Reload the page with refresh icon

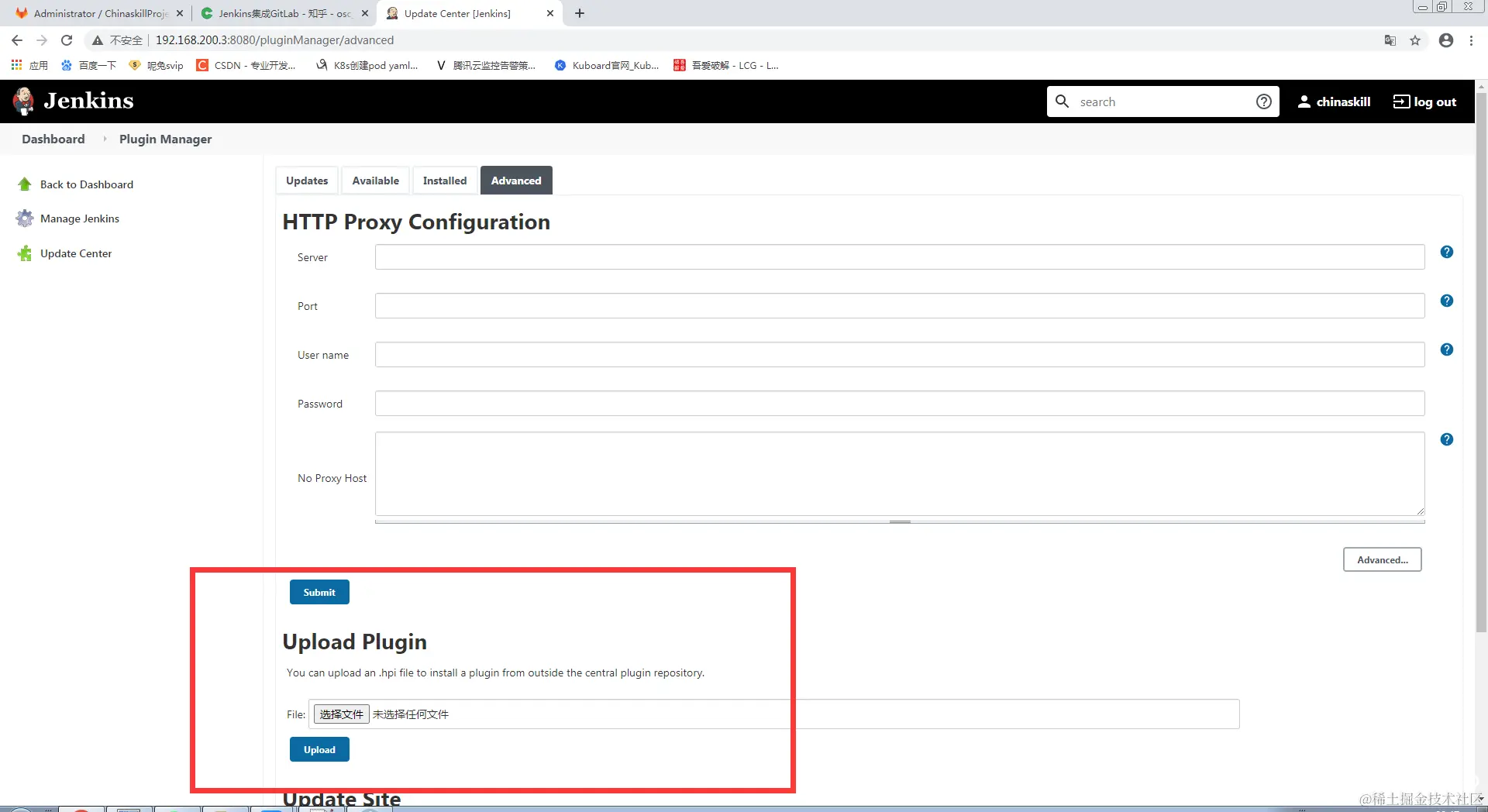coord(67,40)
